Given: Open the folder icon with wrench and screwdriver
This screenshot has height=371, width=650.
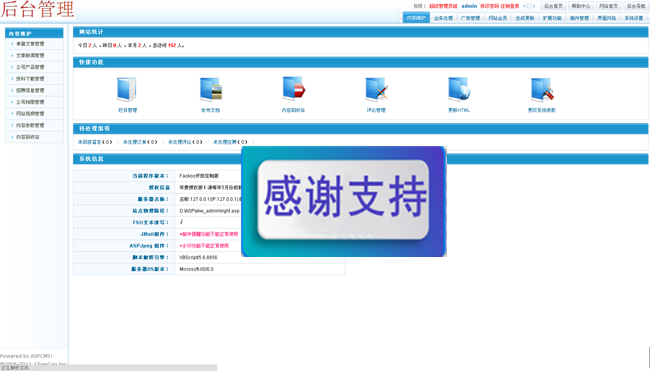Looking at the screenshot, I should click(542, 89).
